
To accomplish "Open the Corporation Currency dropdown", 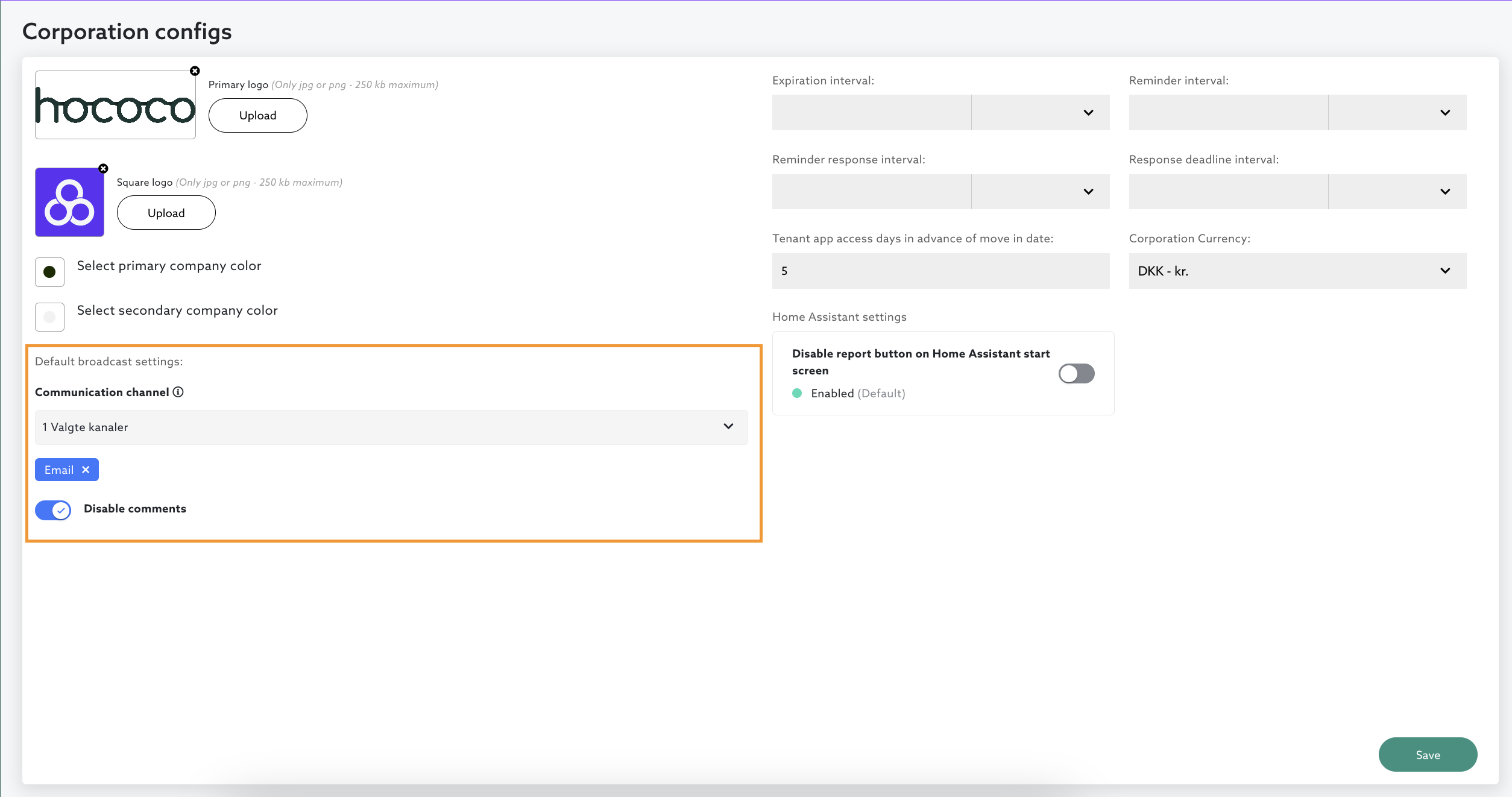I will (1297, 271).
